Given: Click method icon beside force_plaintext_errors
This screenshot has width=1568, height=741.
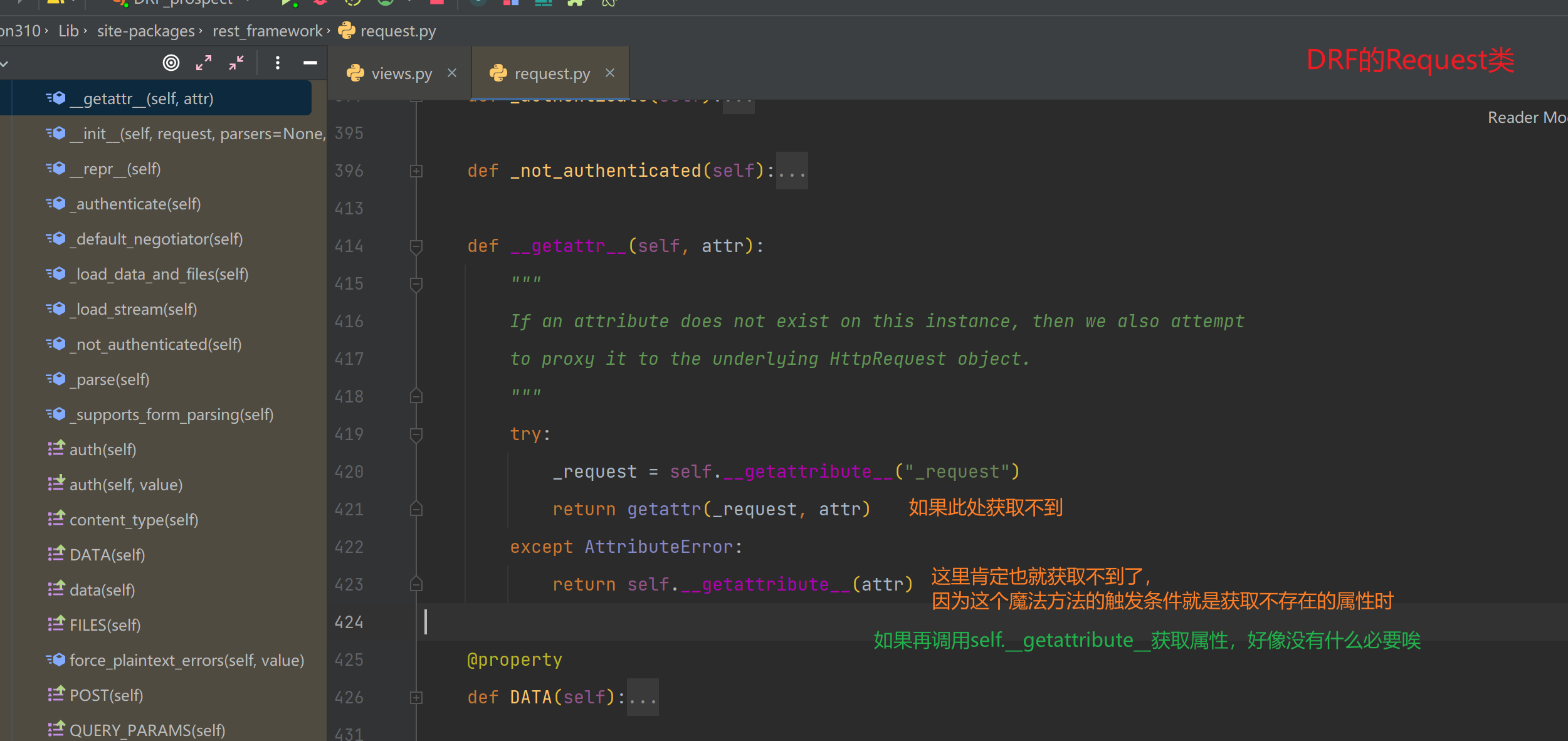Looking at the screenshot, I should pyautogui.click(x=56, y=660).
